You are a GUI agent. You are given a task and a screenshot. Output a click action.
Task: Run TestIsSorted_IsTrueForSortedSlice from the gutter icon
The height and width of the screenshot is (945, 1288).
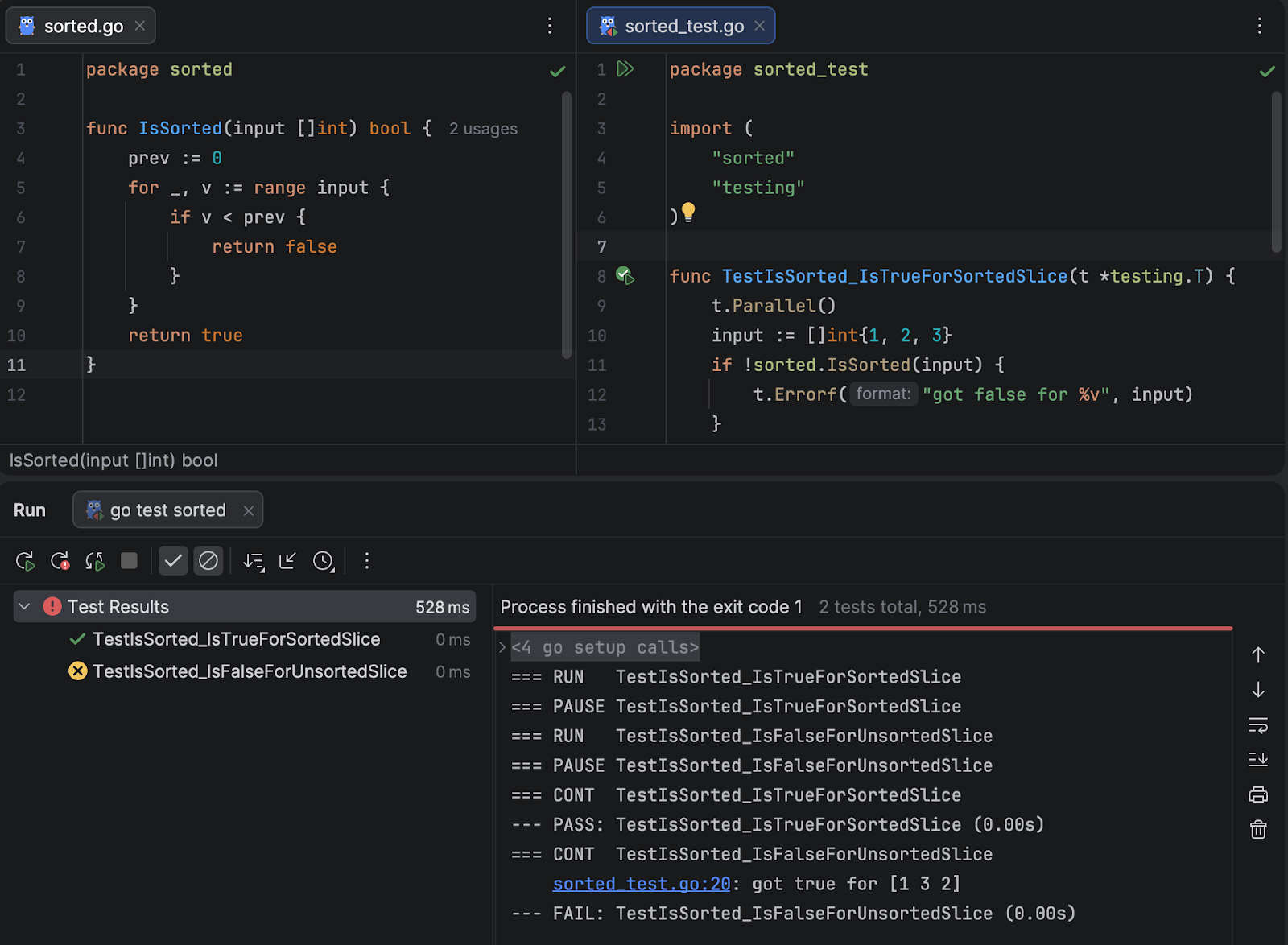tap(625, 276)
